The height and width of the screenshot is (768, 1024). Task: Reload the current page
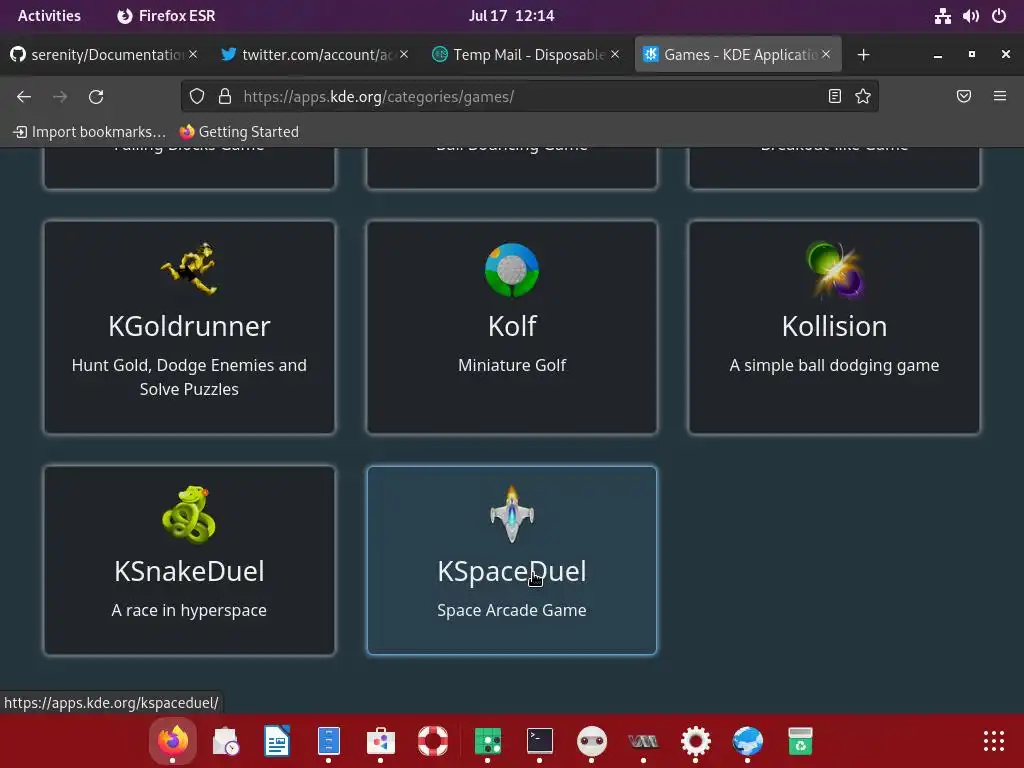point(96,97)
